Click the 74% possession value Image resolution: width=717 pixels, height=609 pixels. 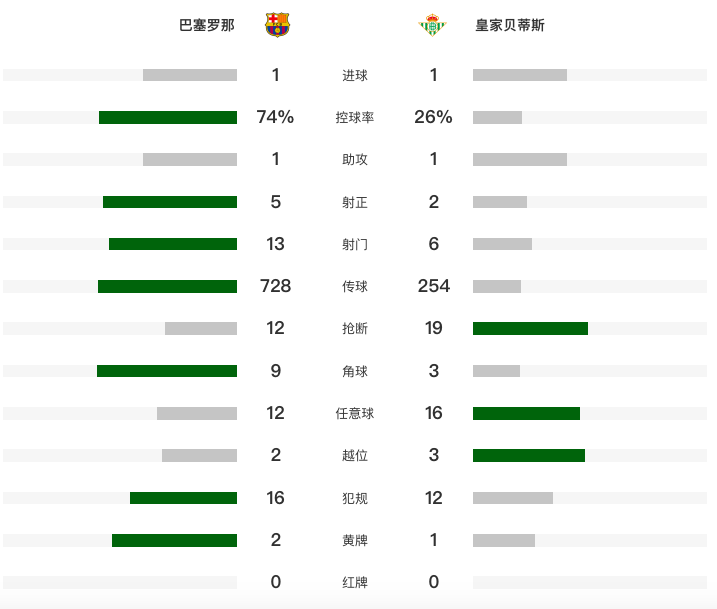click(275, 117)
